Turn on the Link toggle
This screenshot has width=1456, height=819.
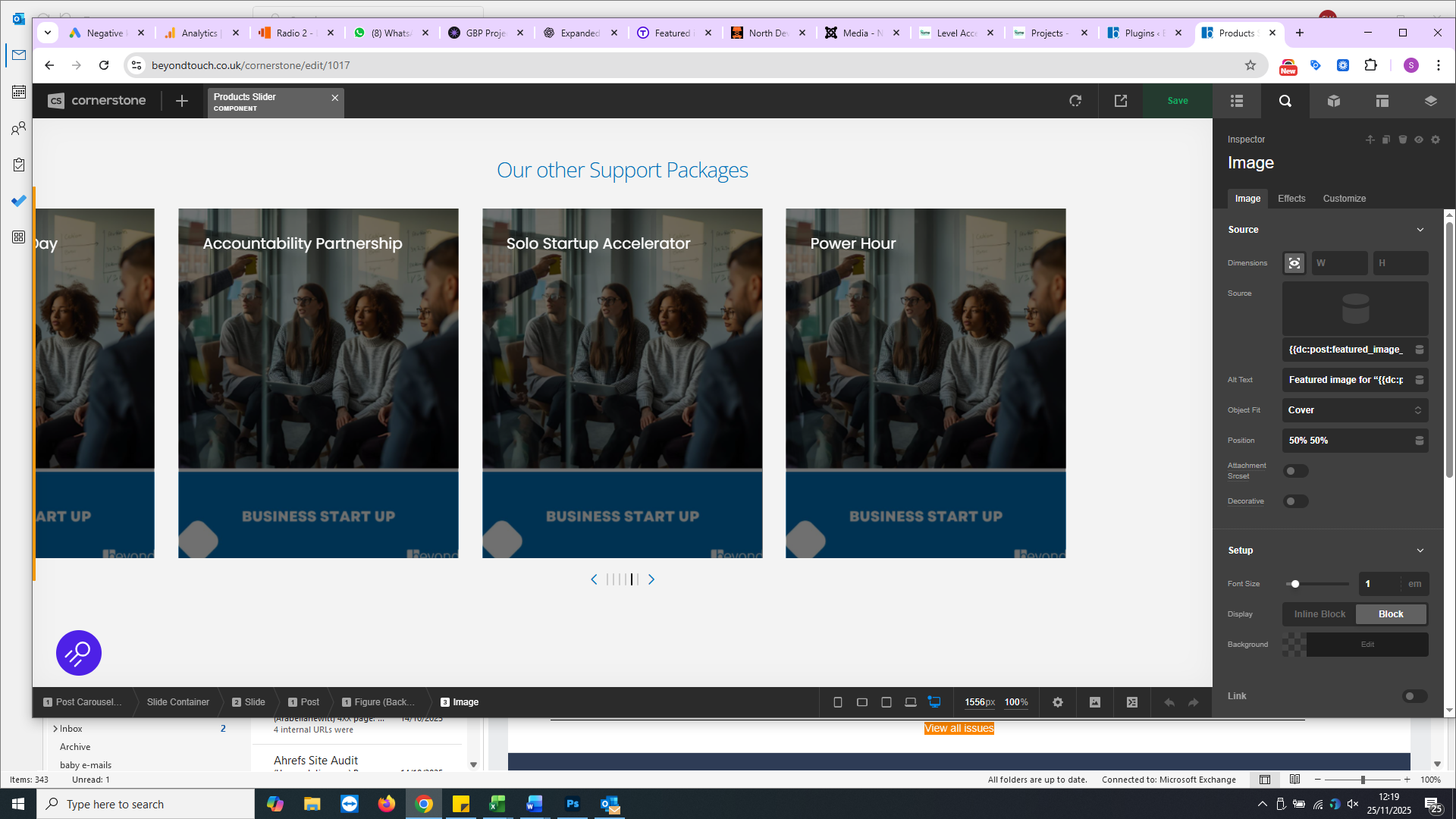coord(1414,696)
